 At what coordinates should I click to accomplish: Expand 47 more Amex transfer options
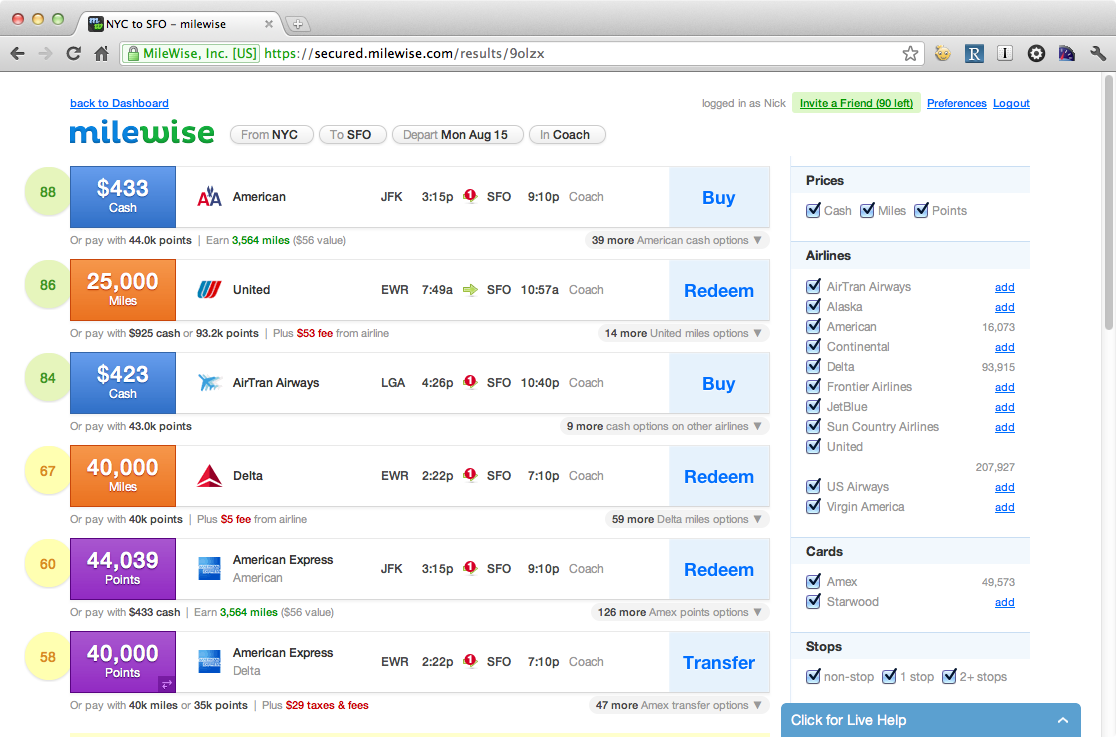pyautogui.click(x=679, y=706)
